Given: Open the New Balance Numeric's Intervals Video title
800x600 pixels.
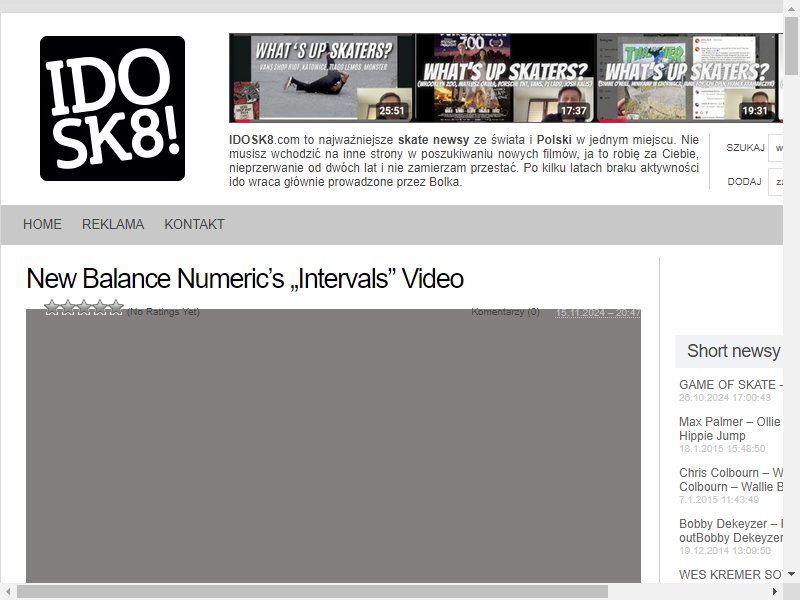Looking at the screenshot, I should pos(245,279).
